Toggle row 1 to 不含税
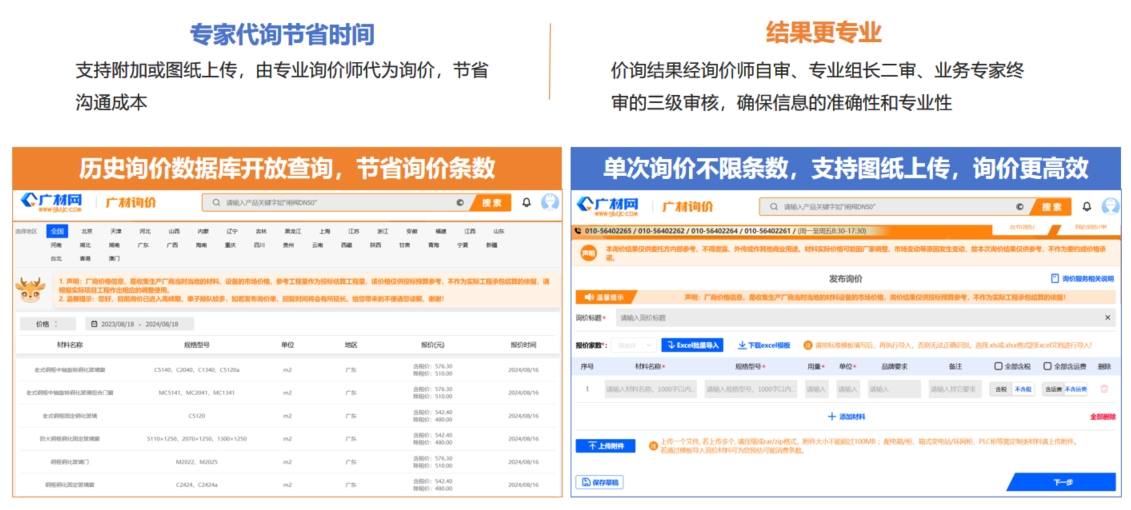The image size is (1131, 510). tap(1022, 389)
